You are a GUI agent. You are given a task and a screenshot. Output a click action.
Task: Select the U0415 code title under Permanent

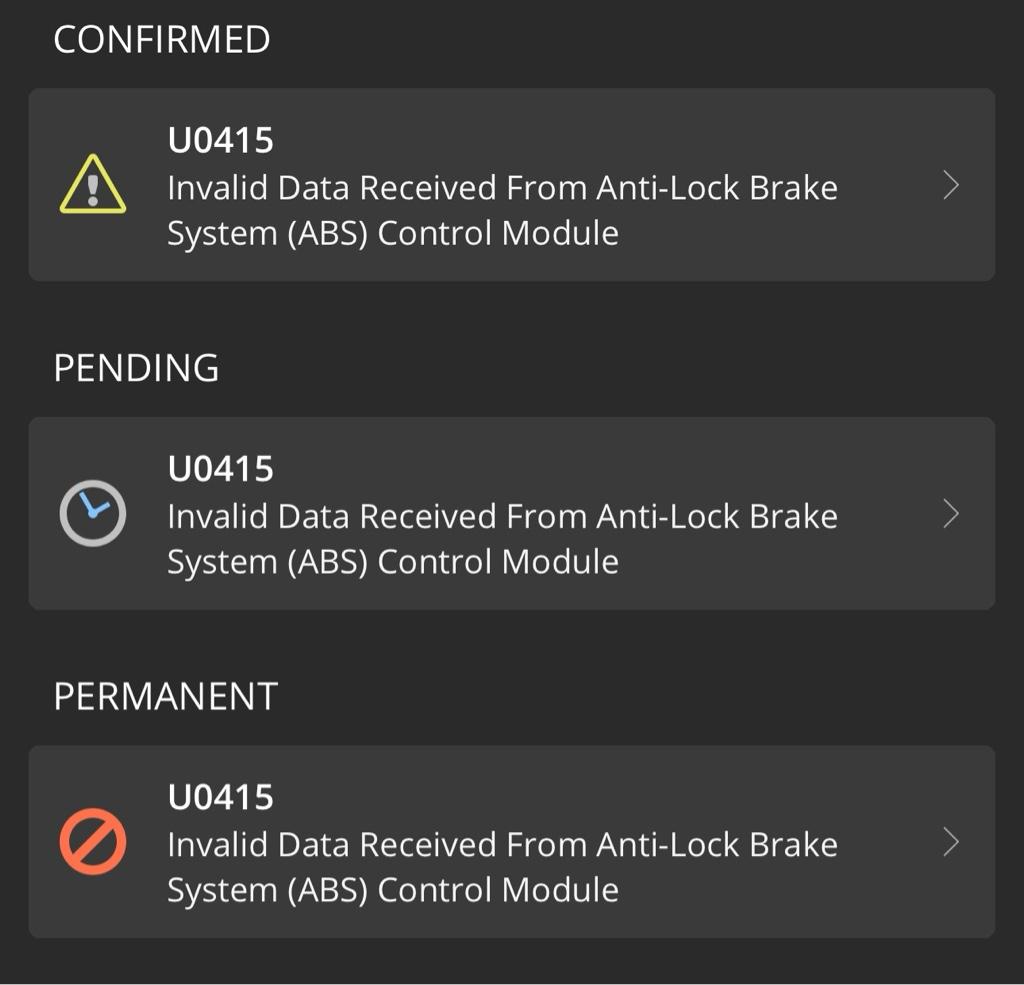pos(220,797)
